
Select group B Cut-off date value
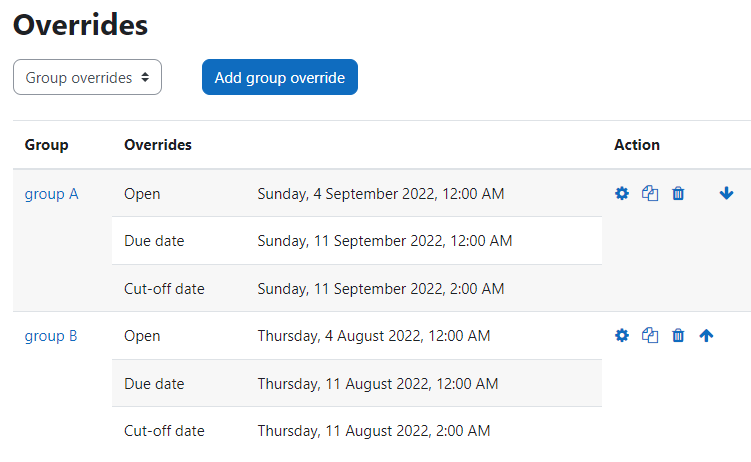pyautogui.click(x=374, y=431)
